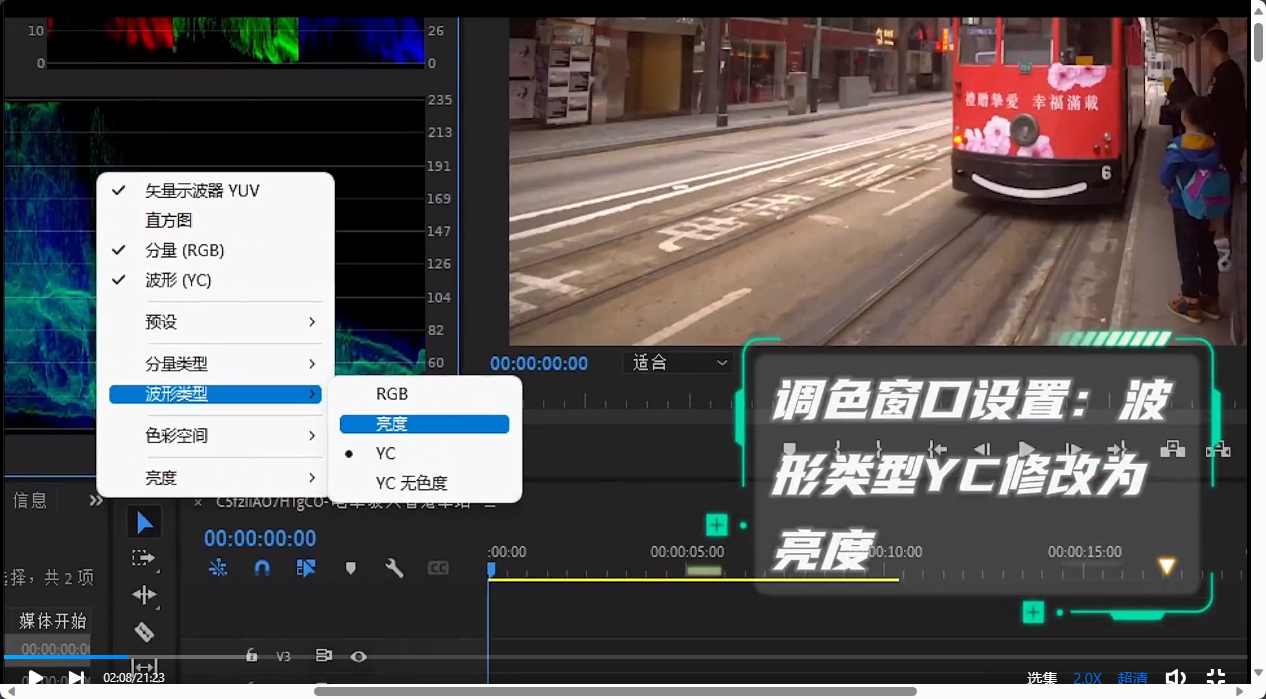The height and width of the screenshot is (699, 1266).
Task: Select the Razor tool
Action: pos(144,631)
